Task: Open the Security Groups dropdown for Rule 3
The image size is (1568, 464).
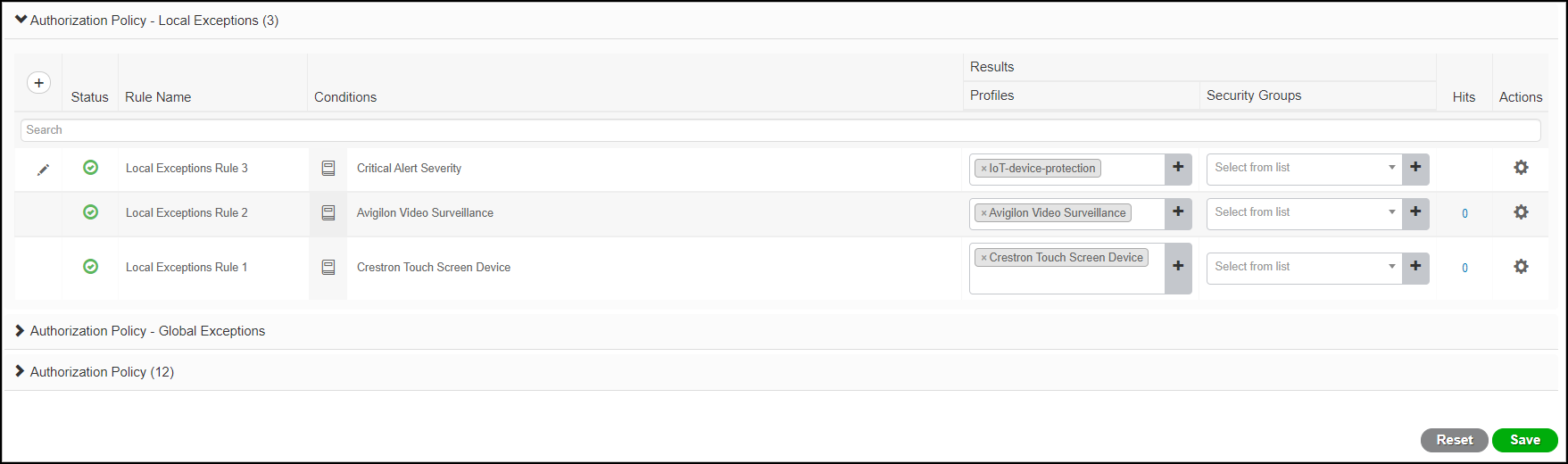Action: click(x=1304, y=168)
